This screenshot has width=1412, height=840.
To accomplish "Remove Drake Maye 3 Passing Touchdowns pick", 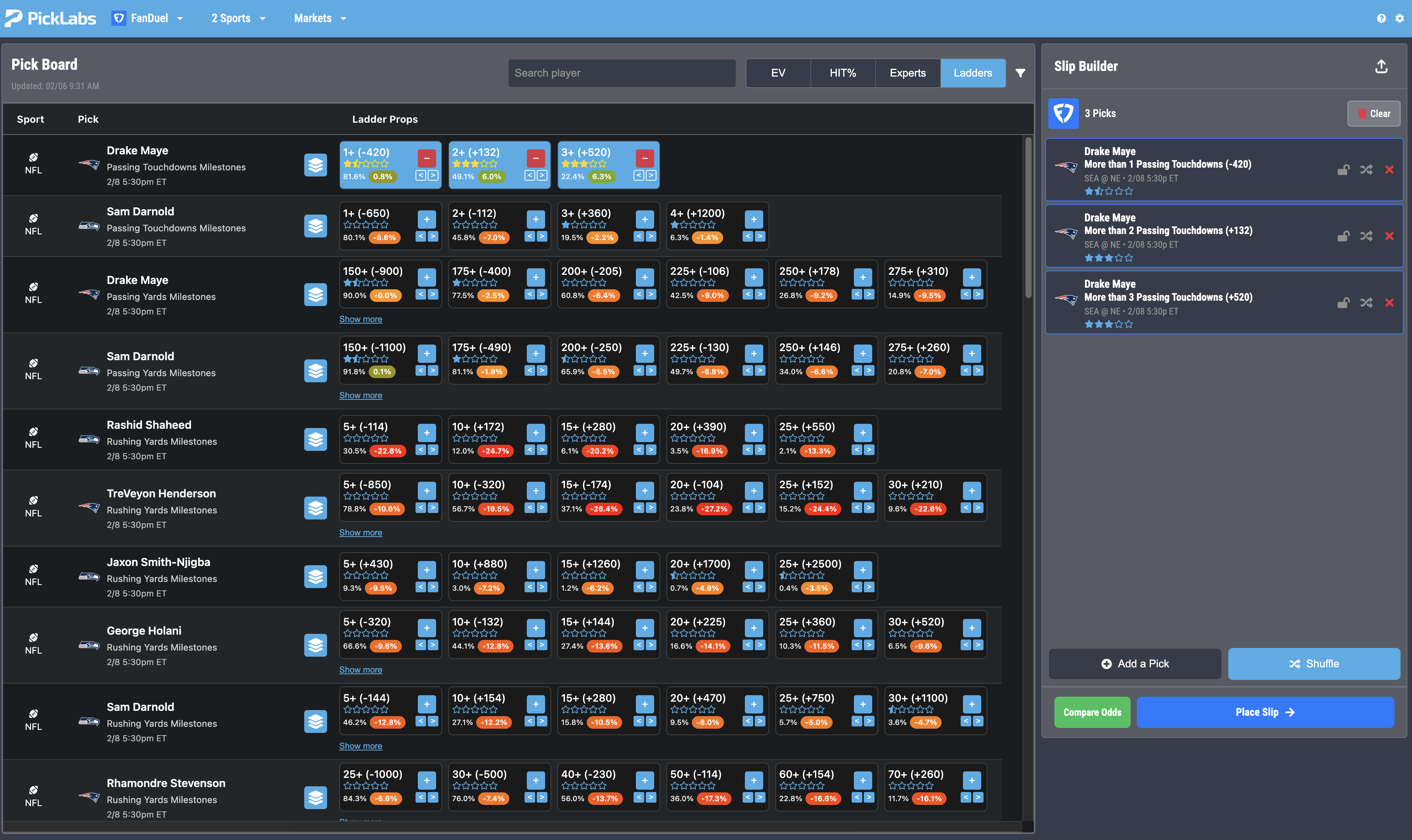I will click(x=1389, y=303).
